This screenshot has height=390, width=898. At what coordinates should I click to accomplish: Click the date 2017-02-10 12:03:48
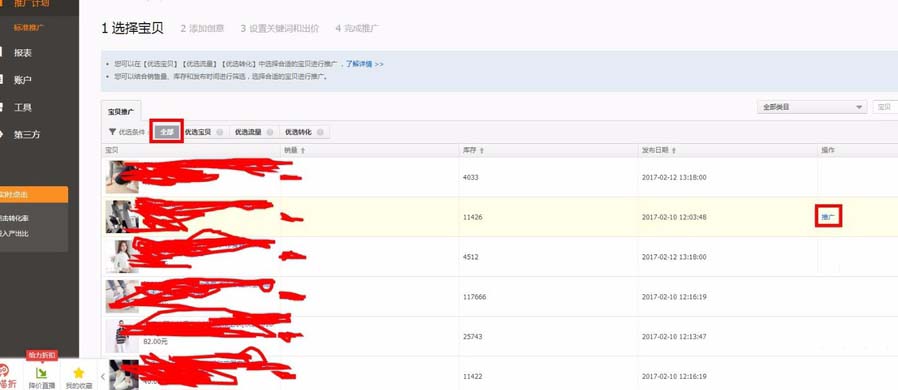[x=674, y=218]
